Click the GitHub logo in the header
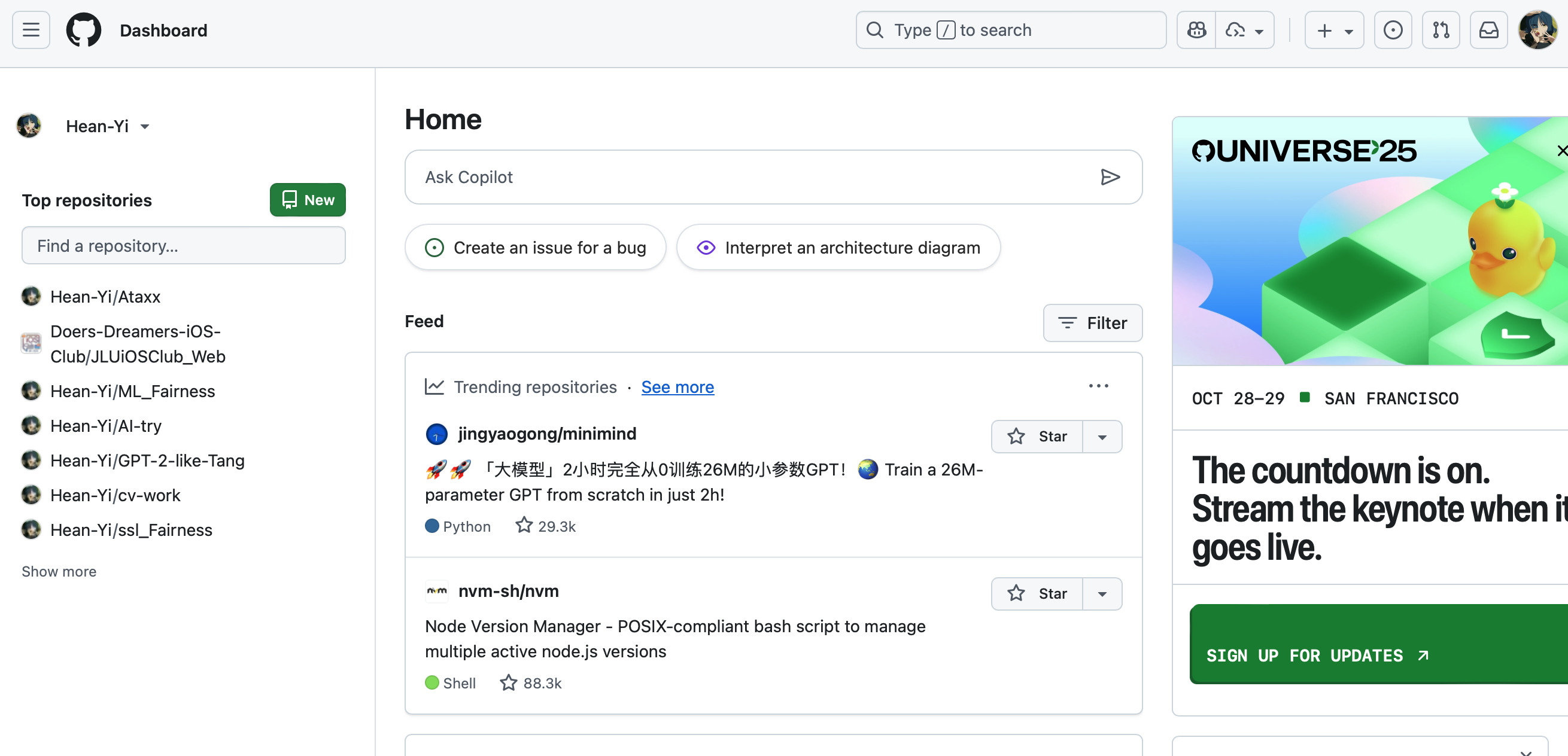 [x=83, y=30]
